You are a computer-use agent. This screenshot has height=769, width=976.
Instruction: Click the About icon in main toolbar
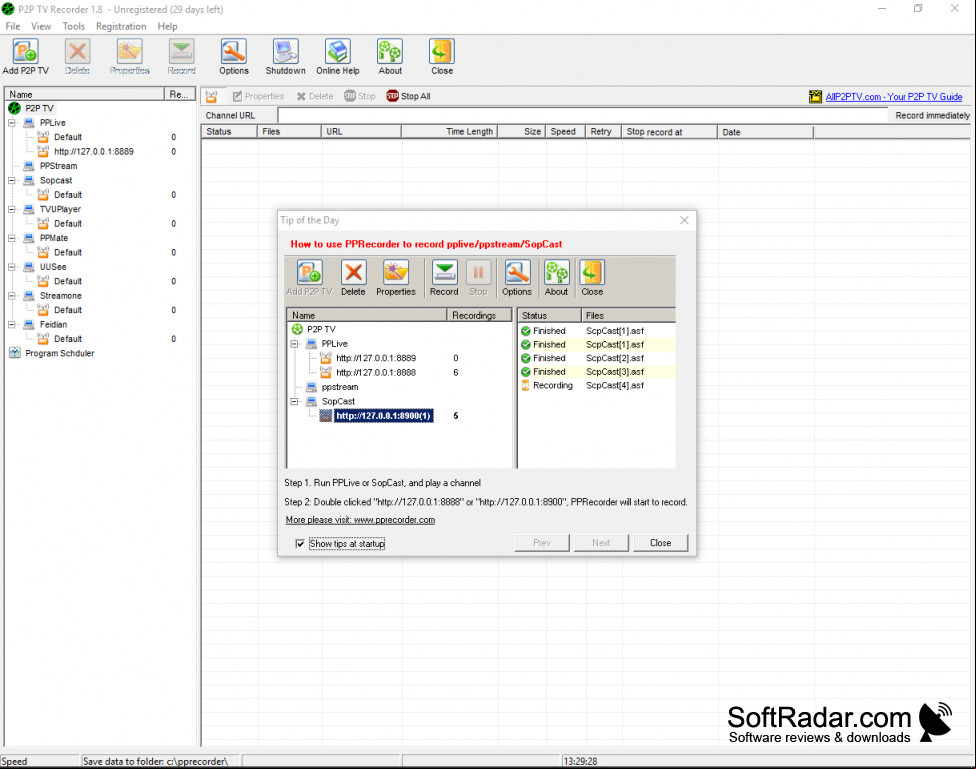(390, 57)
